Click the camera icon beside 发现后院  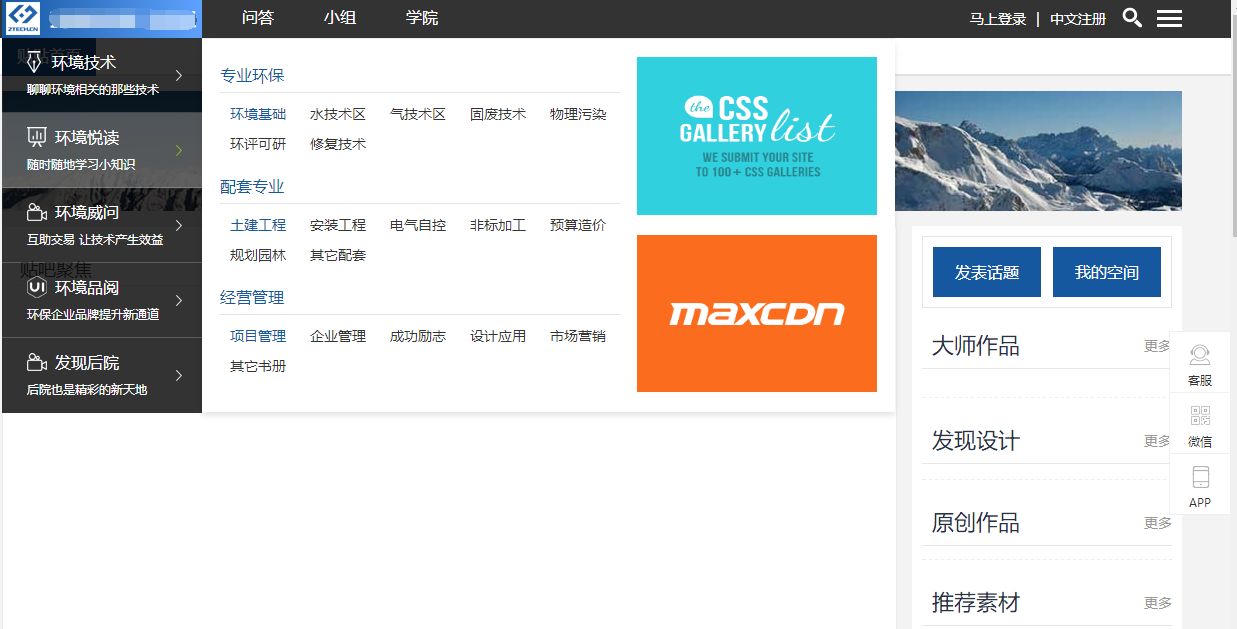[37, 362]
